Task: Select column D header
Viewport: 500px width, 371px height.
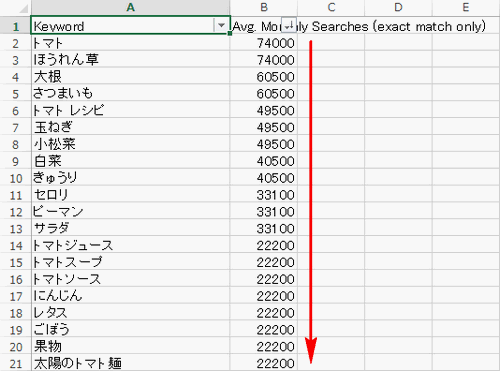Action: pos(398,7)
